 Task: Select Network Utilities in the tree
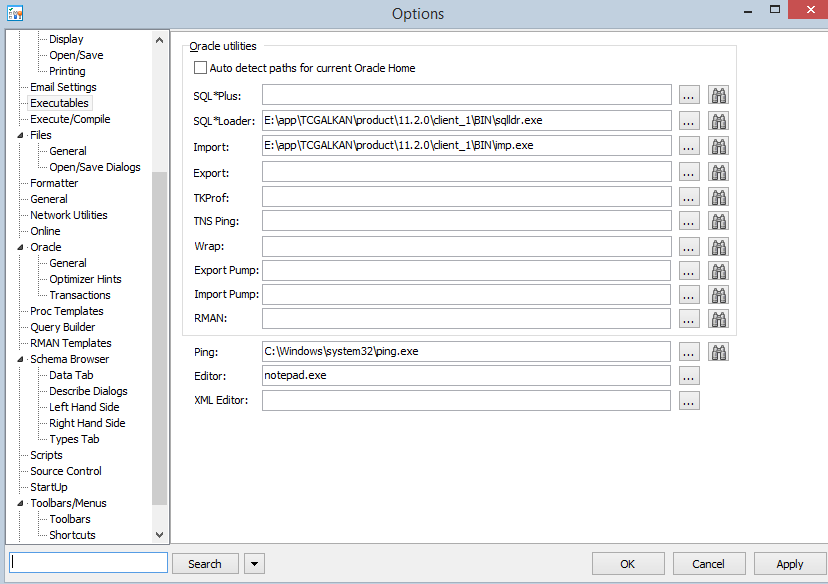69,215
